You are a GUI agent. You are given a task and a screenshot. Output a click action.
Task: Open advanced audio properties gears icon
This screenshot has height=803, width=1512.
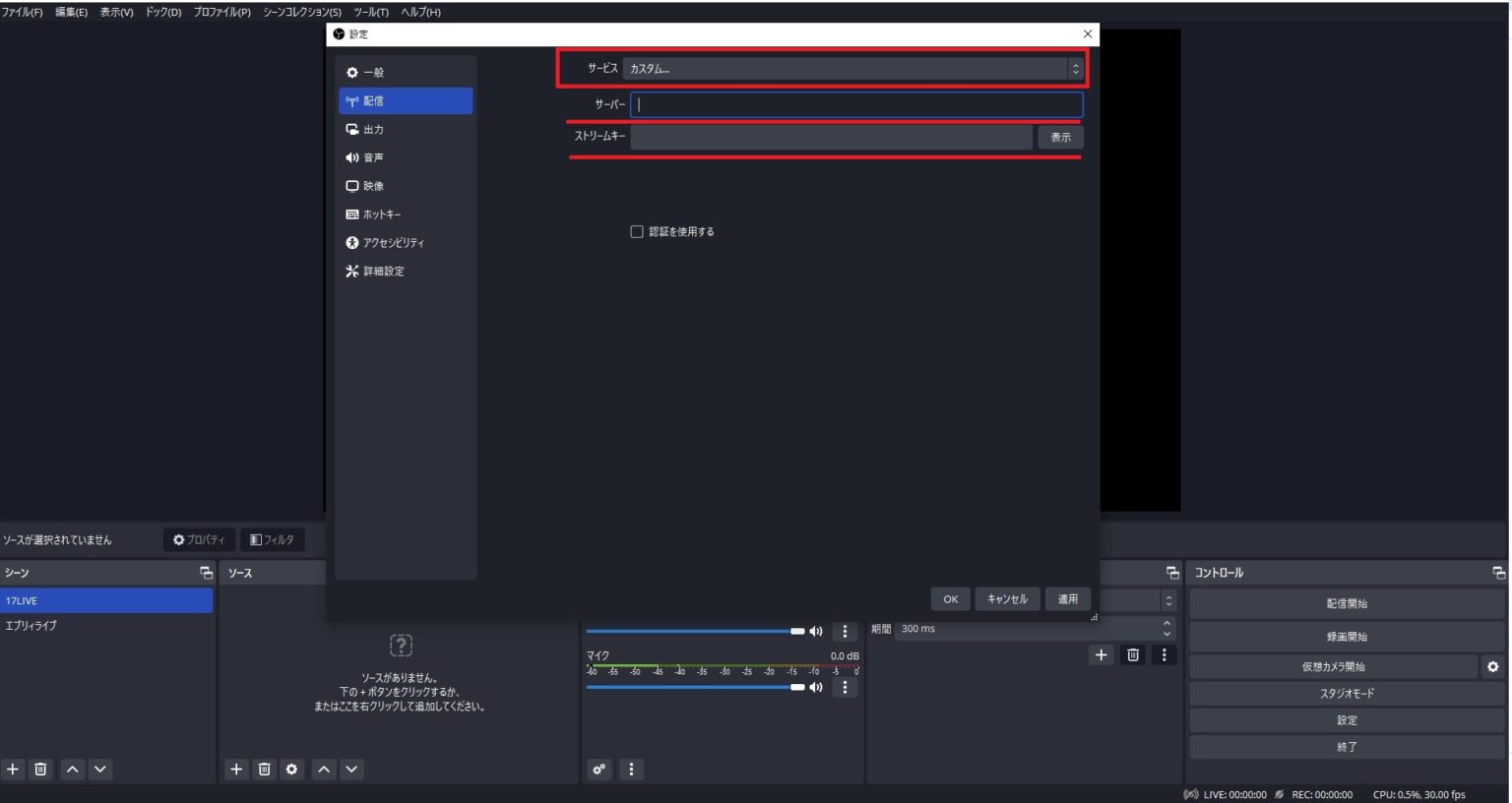point(598,770)
